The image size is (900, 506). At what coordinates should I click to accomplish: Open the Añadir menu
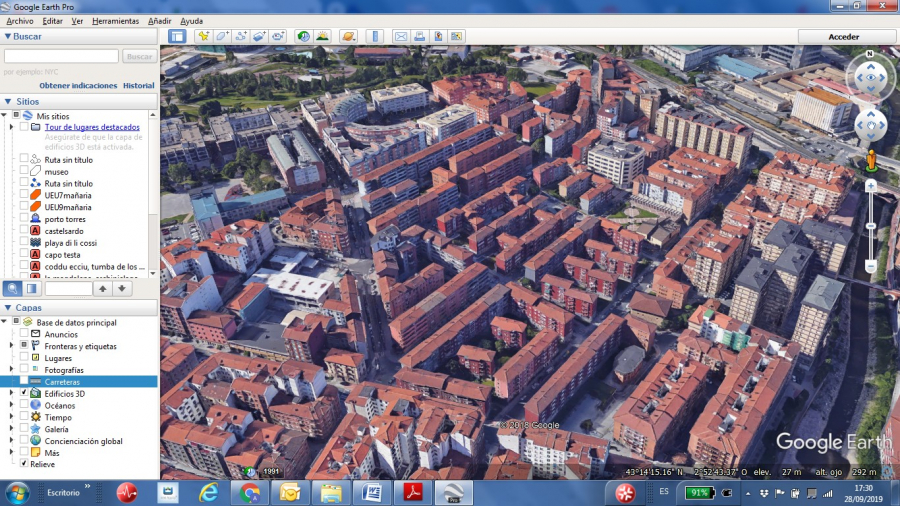coord(159,21)
